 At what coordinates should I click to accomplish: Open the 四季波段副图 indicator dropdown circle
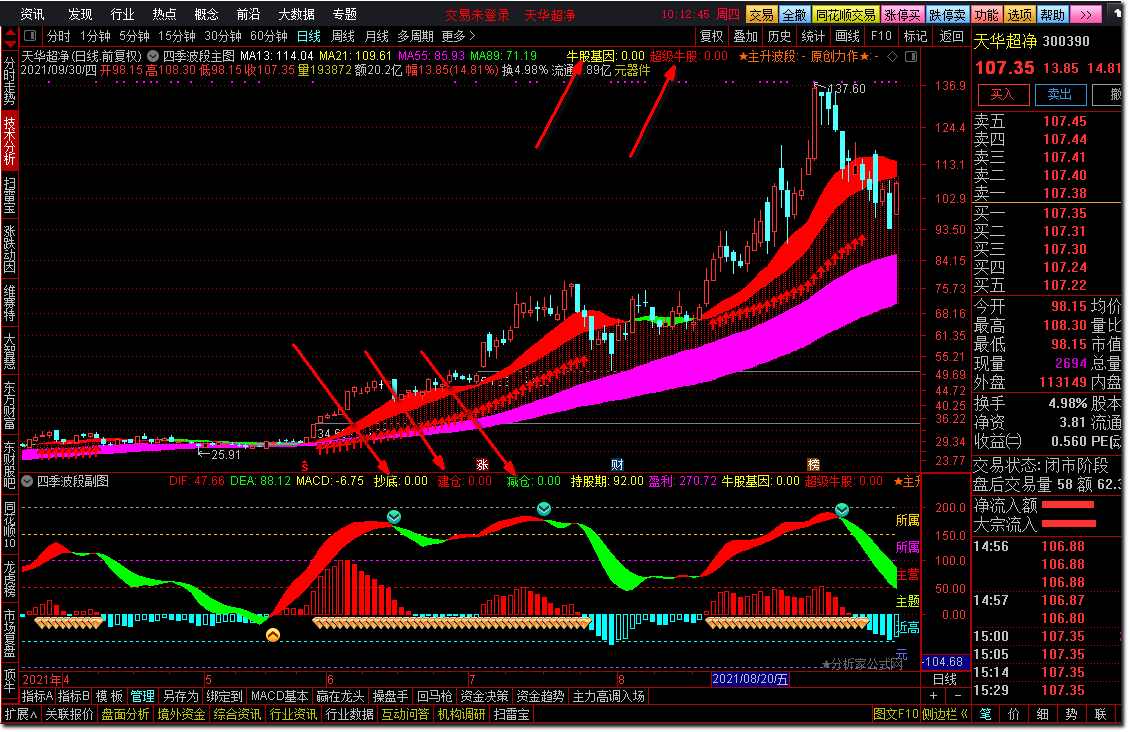27,481
